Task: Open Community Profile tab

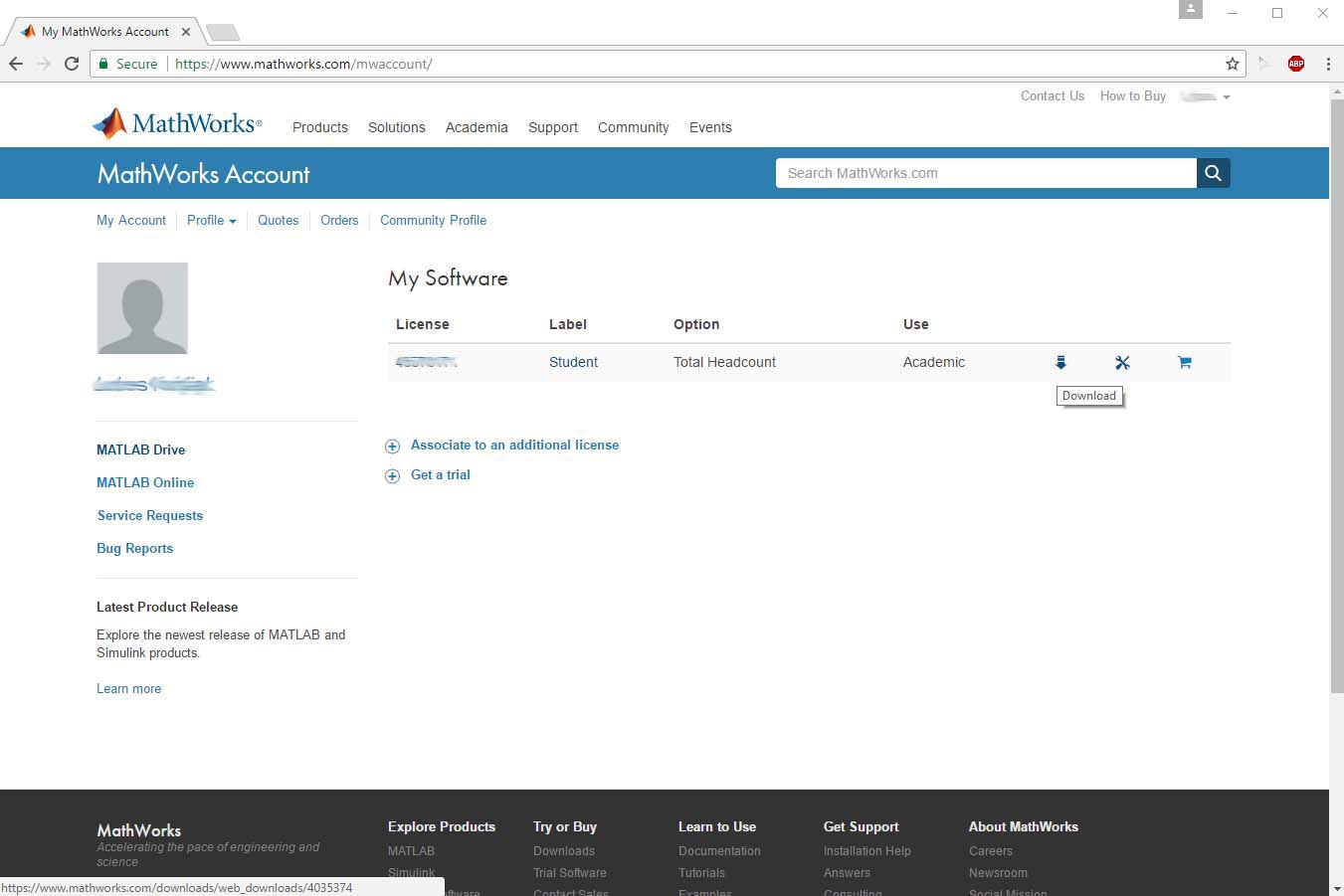Action: (434, 221)
